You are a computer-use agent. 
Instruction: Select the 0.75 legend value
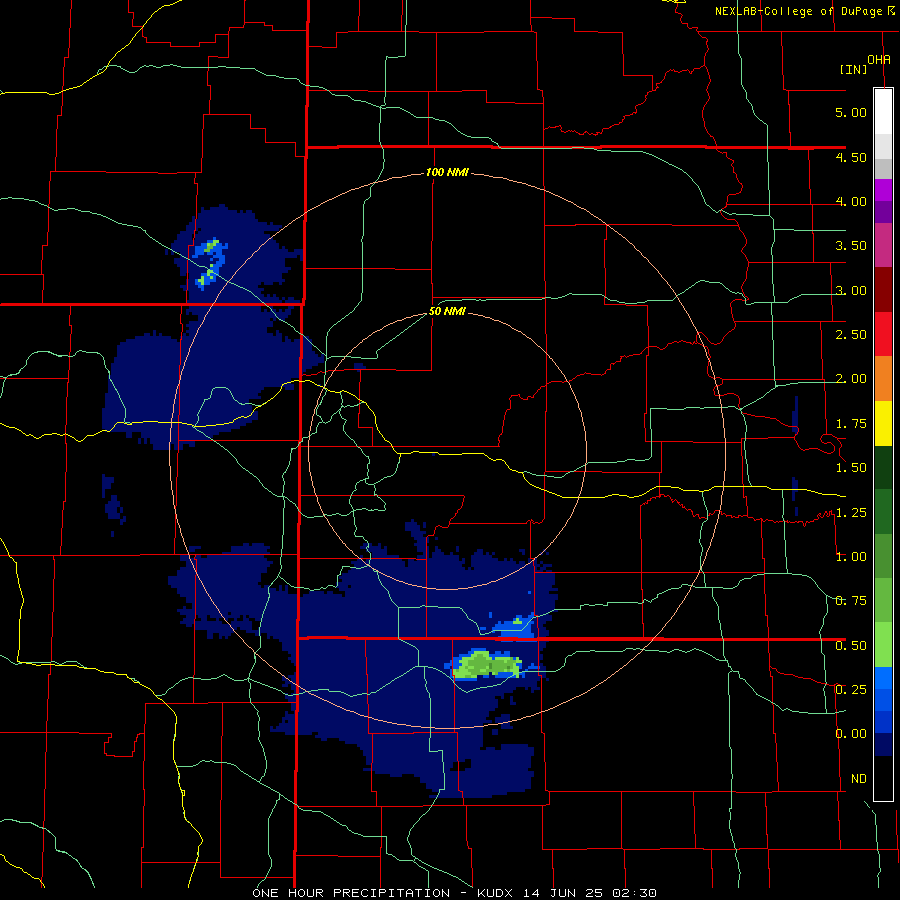tap(851, 601)
